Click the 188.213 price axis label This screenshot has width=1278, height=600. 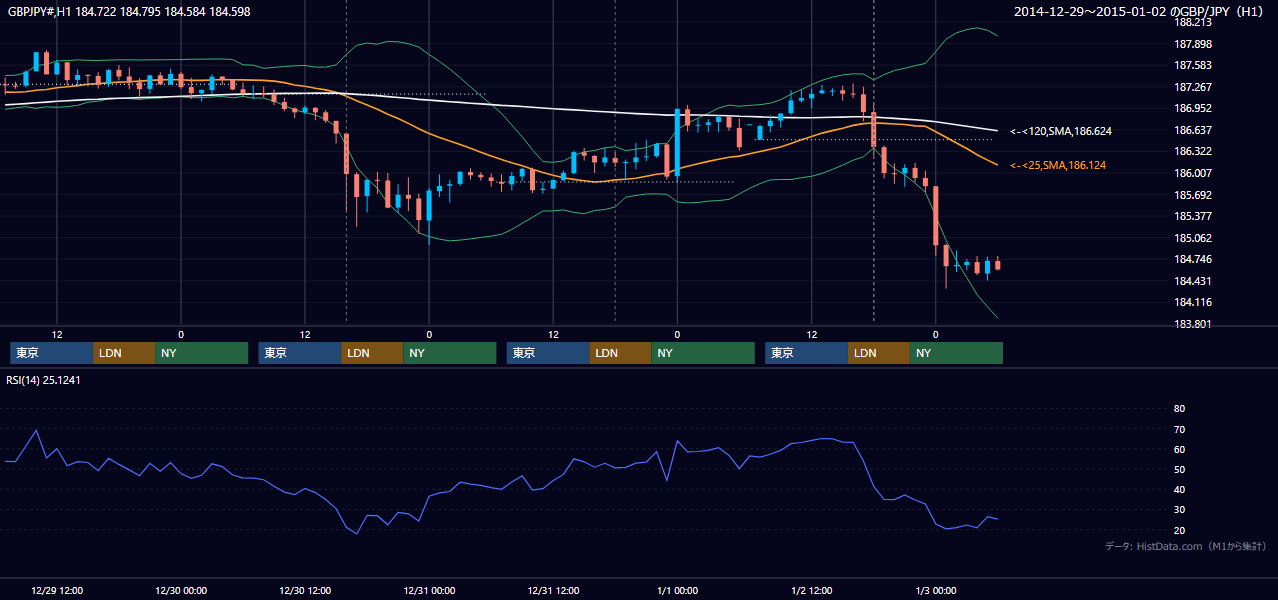coord(1192,22)
